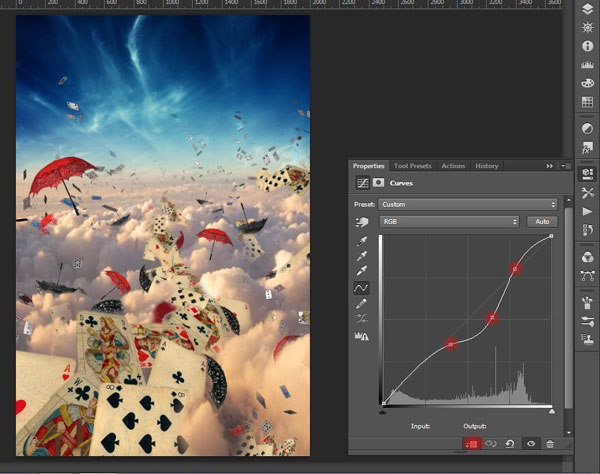Open the Brush Presets panel icon
The height and width of the screenshot is (474, 600).
[x=587, y=302]
